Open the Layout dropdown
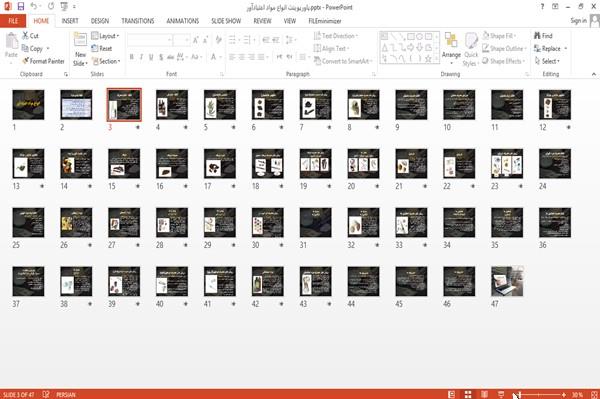Image resolution: width=600 pixels, height=399 pixels. tap(106, 36)
